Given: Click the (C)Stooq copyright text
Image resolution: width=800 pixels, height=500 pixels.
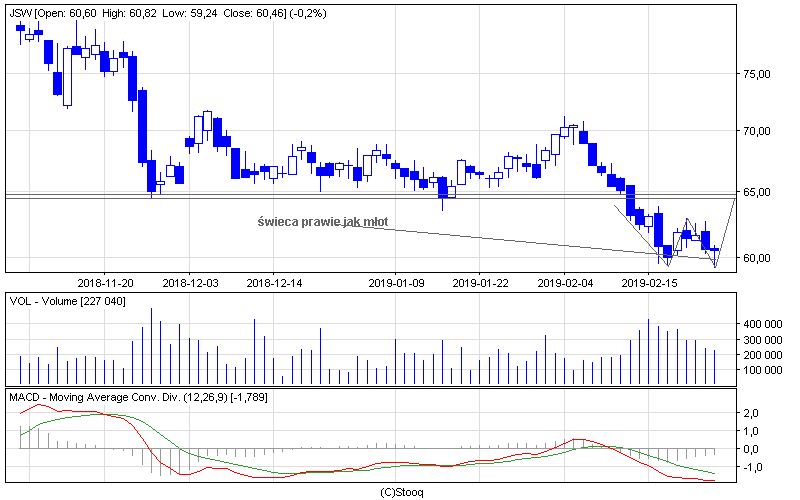Looking at the screenshot, I should (x=402, y=492).
